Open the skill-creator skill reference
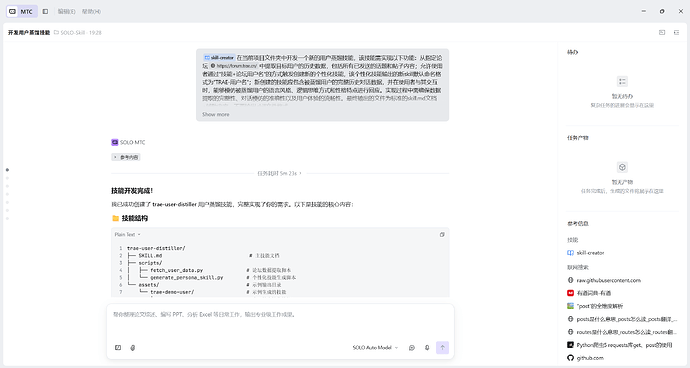The height and width of the screenshot is (368, 690). click(590, 253)
